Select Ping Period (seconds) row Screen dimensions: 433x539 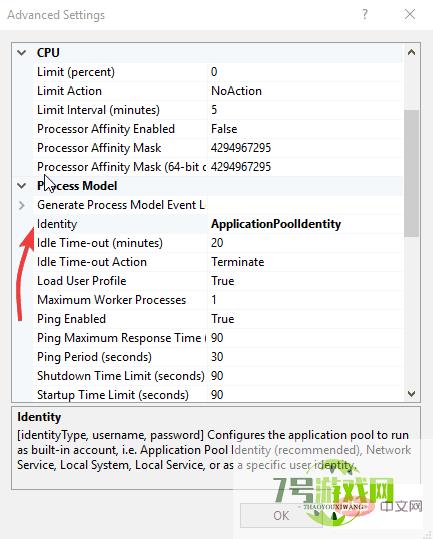pos(218,357)
